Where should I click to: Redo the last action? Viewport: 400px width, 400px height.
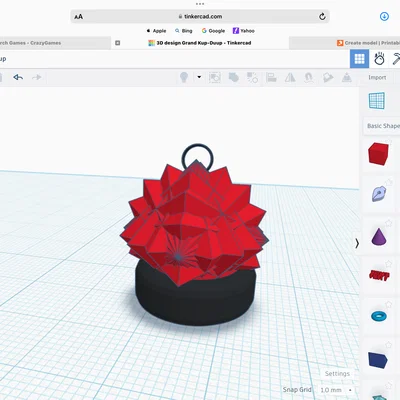(36, 77)
